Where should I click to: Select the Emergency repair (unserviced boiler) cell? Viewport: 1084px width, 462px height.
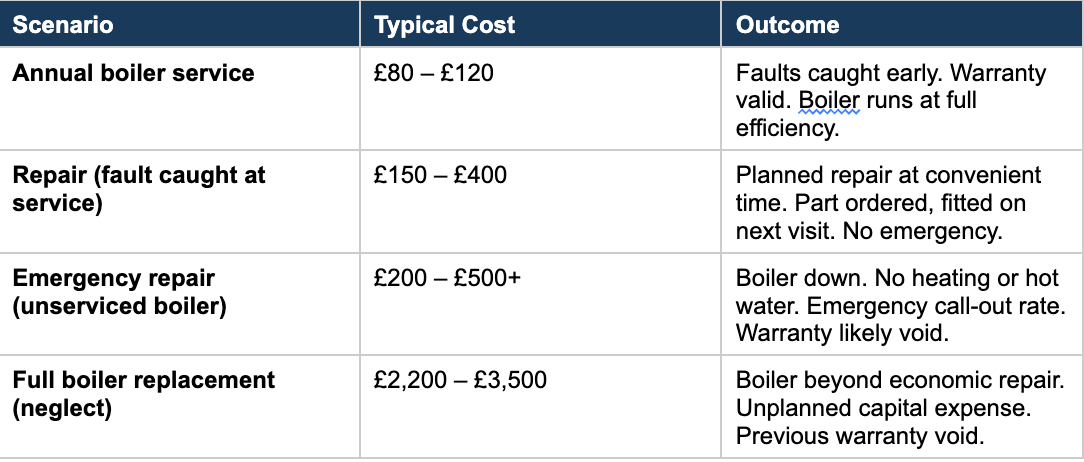tap(120, 292)
